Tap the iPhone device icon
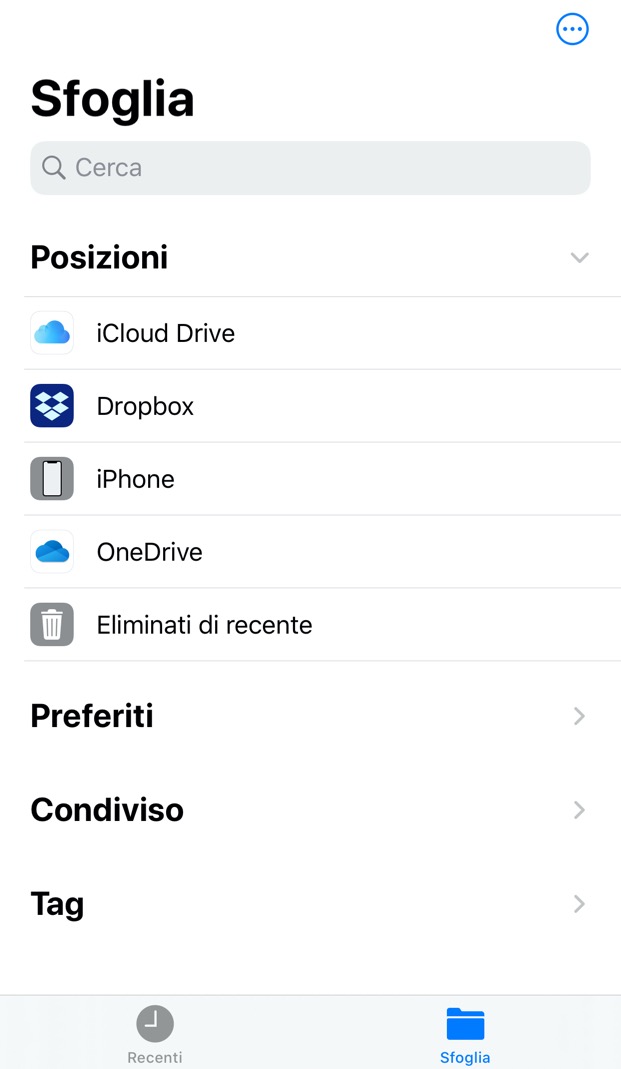Image resolution: width=621 pixels, height=1069 pixels. pyautogui.click(x=52, y=479)
